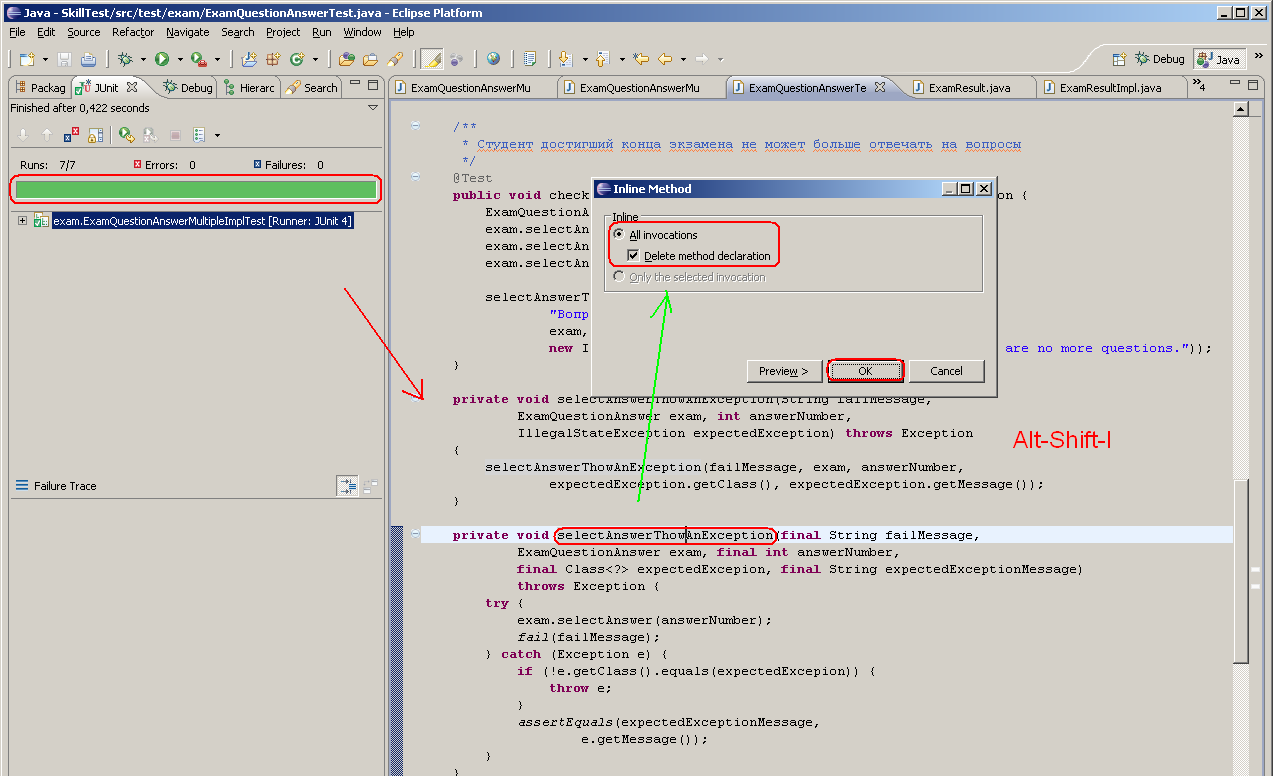Open the Refactor menu
The height and width of the screenshot is (776, 1273).
pos(132,31)
